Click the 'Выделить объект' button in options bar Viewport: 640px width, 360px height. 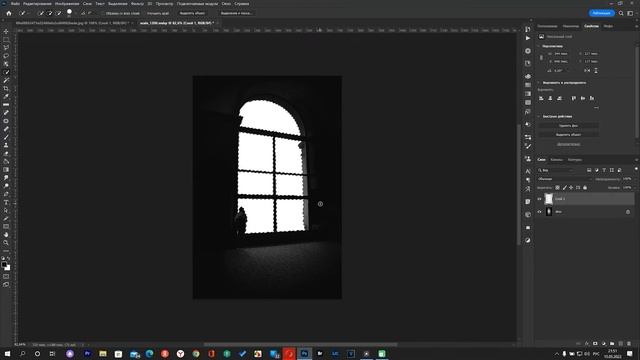tap(192, 13)
